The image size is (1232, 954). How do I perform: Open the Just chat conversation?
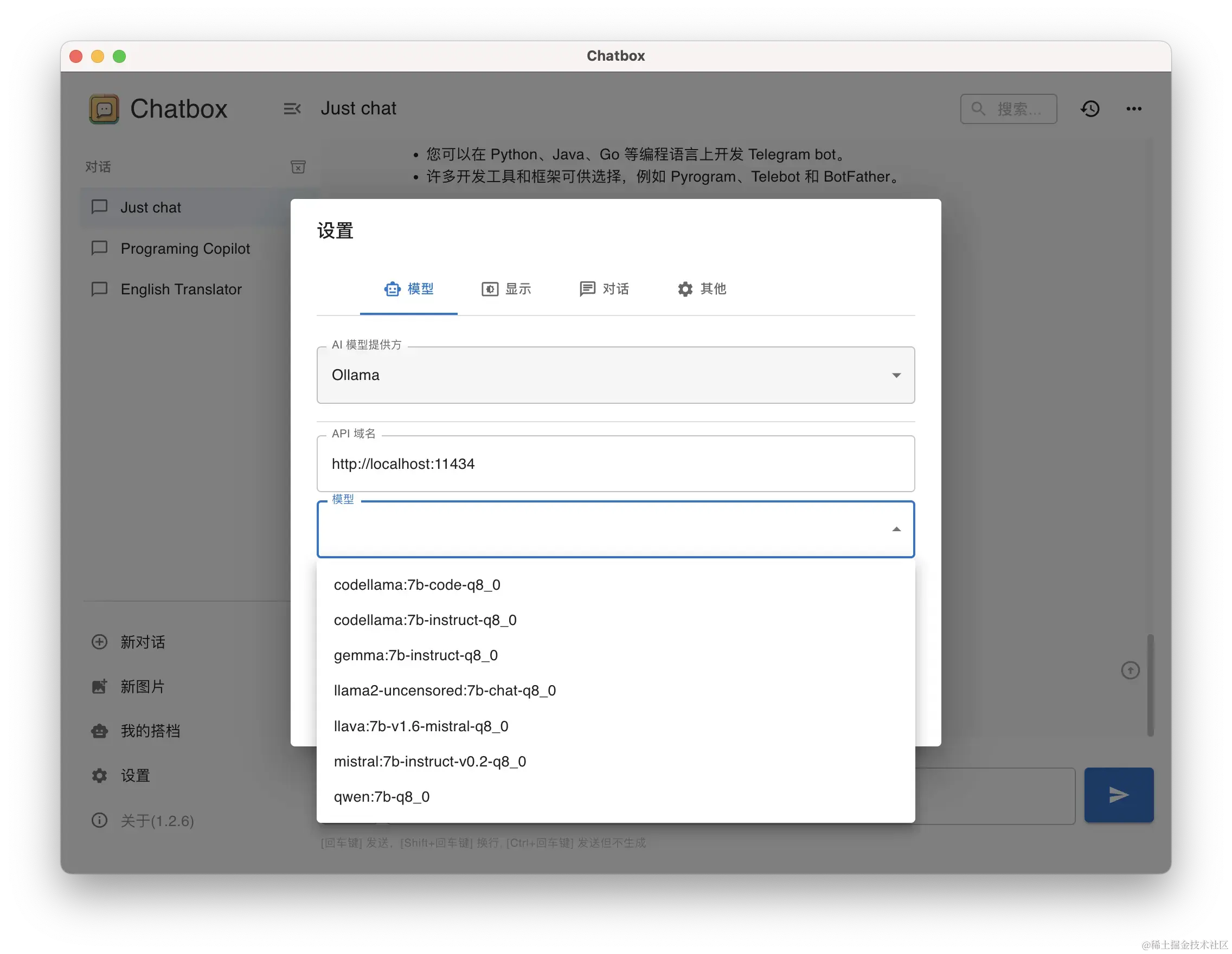pos(186,207)
